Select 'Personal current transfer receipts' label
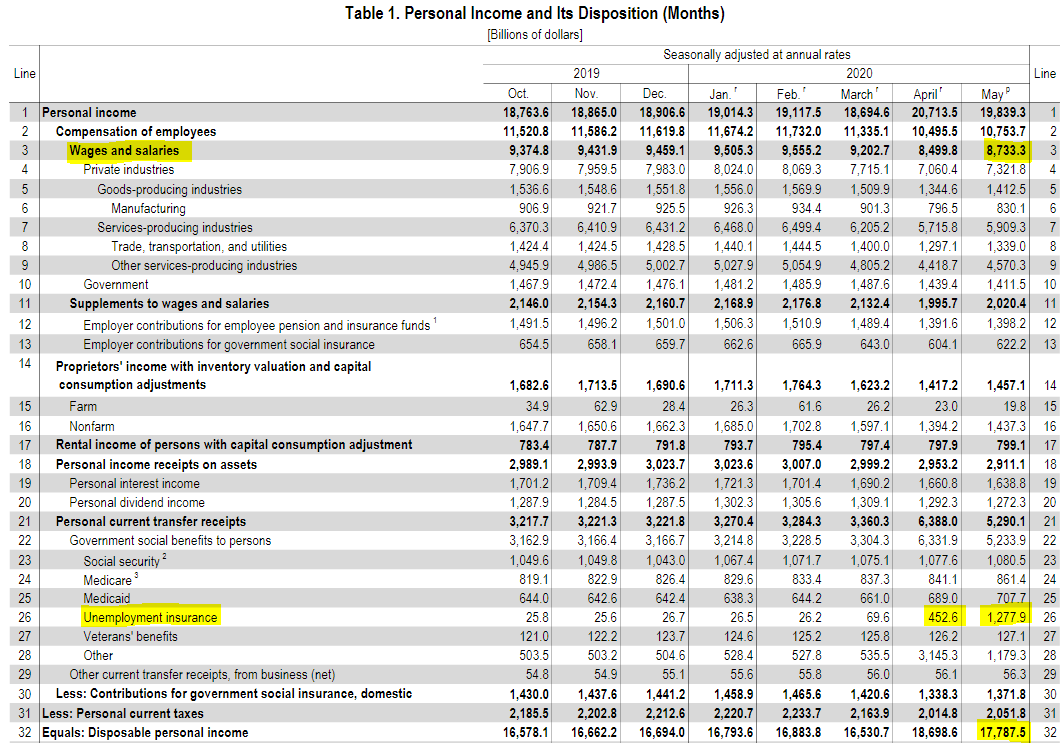This screenshot has width=1064, height=744. (x=151, y=522)
